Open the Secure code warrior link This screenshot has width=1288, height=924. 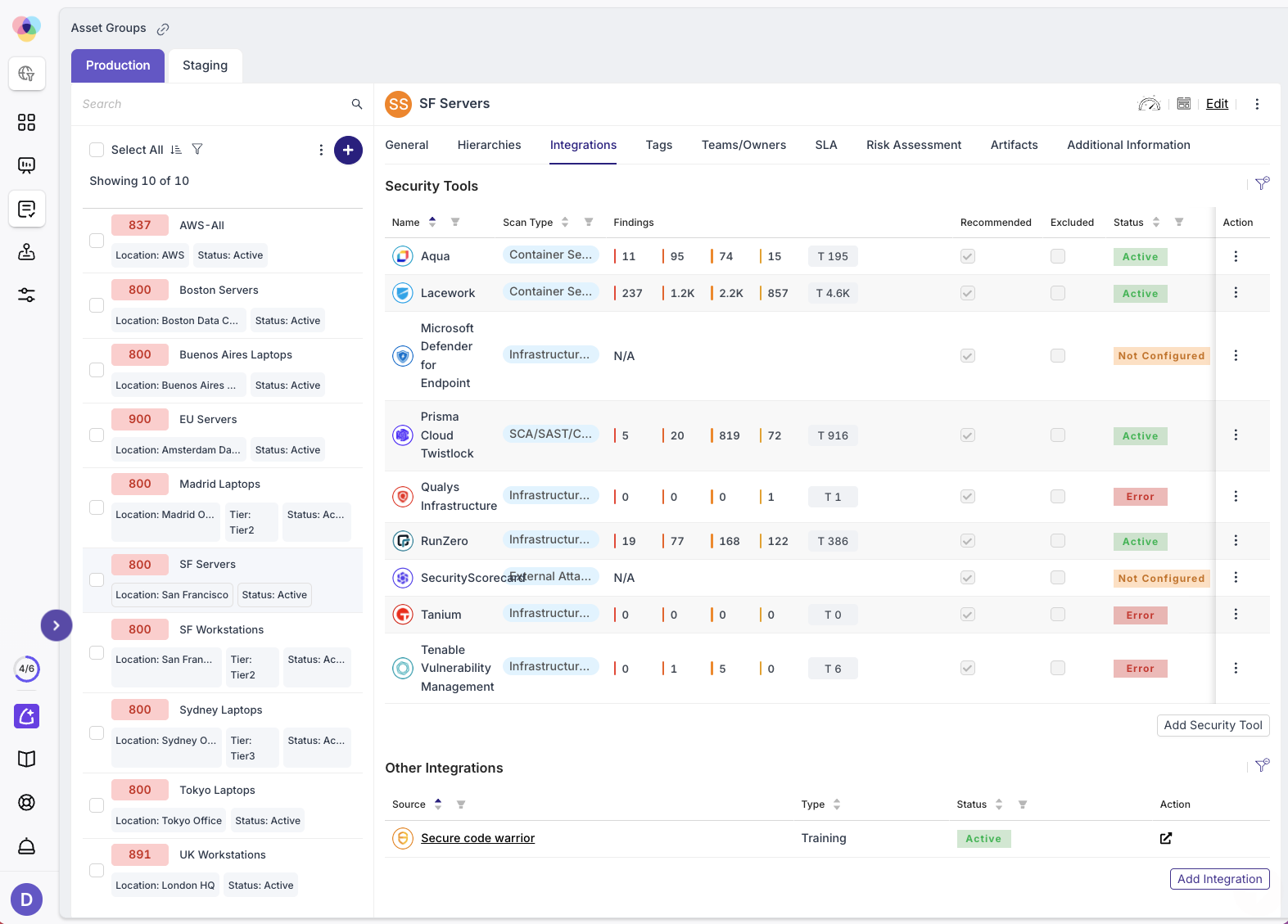tap(477, 838)
